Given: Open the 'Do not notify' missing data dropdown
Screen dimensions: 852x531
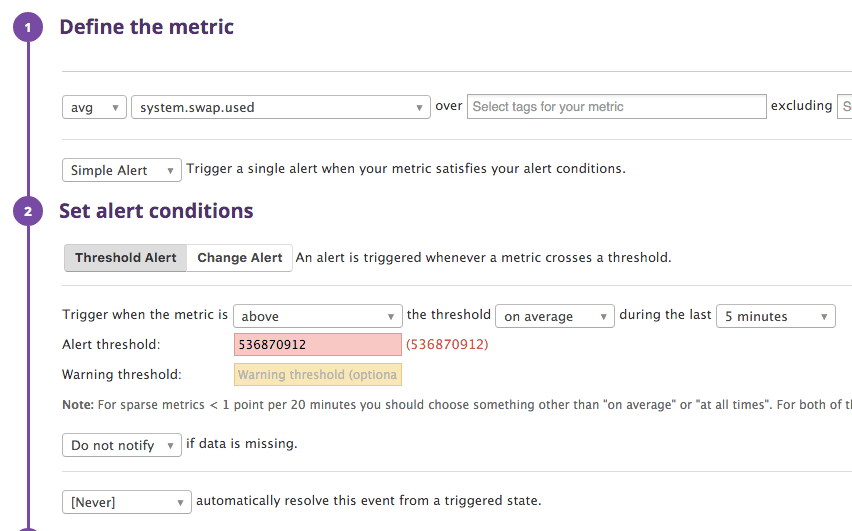Looking at the screenshot, I should [x=122, y=445].
